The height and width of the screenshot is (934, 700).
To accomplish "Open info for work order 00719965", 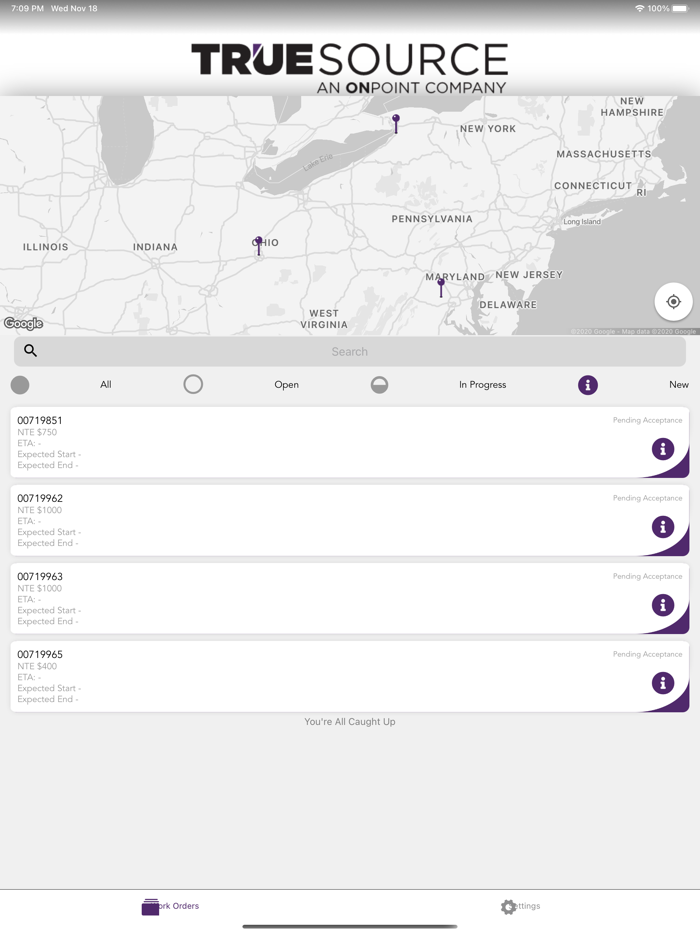I will click(x=662, y=683).
